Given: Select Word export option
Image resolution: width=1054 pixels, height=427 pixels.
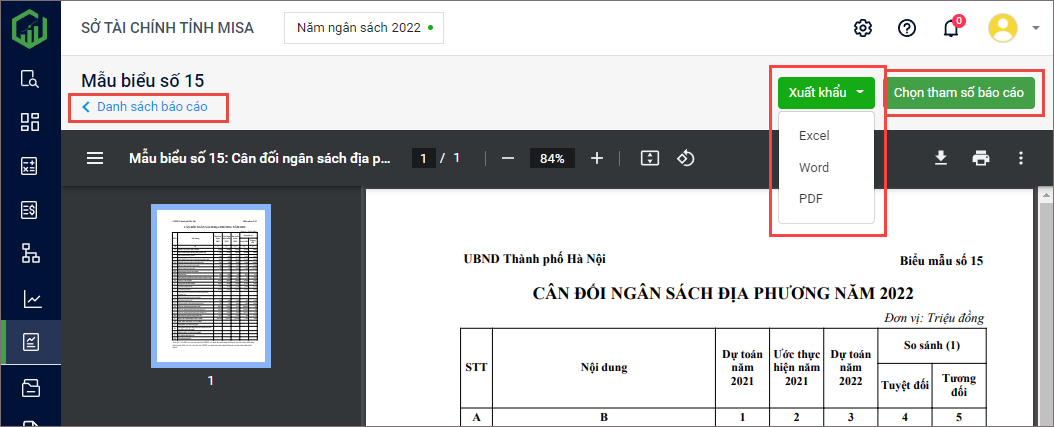Looking at the screenshot, I should 814,167.
